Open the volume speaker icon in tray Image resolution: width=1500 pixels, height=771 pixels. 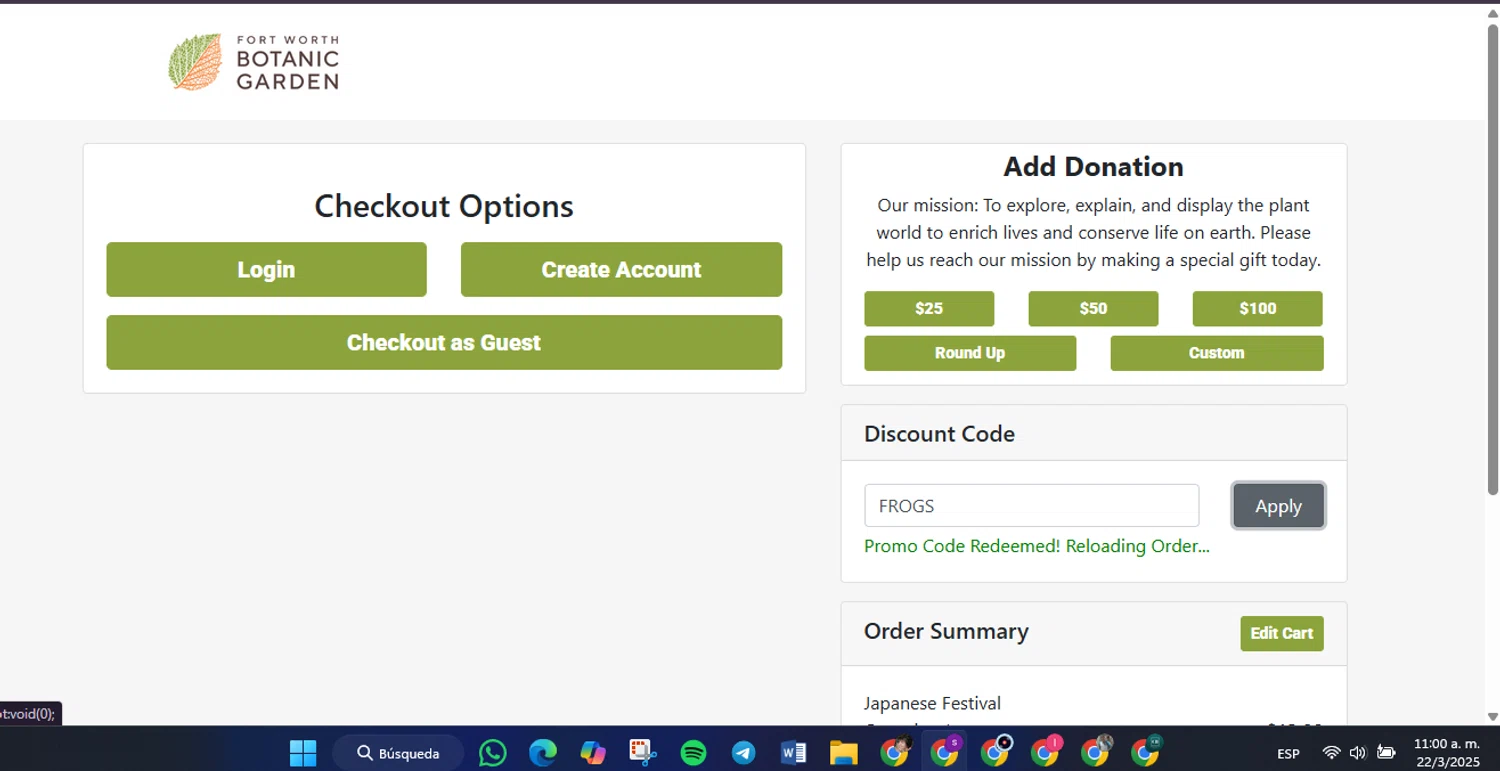(1357, 753)
